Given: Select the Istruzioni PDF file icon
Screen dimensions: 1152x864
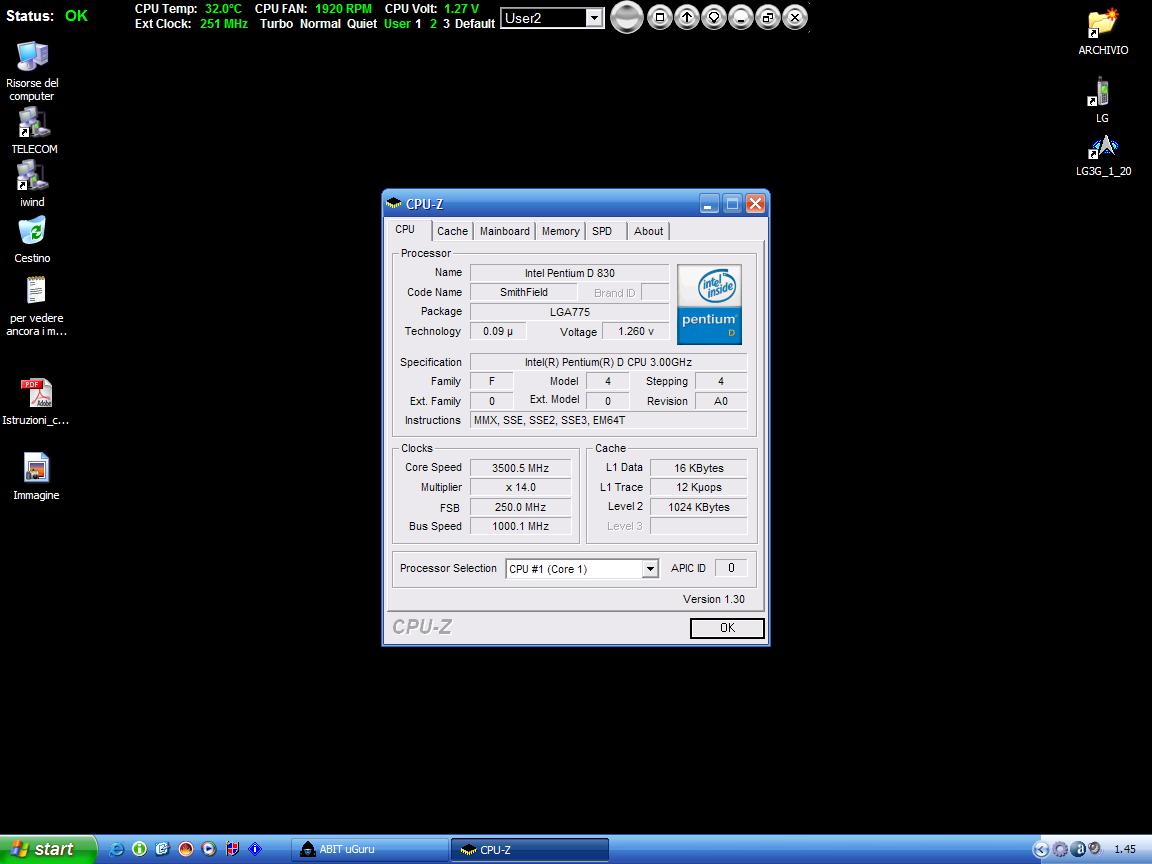Looking at the screenshot, I should [x=35, y=402].
